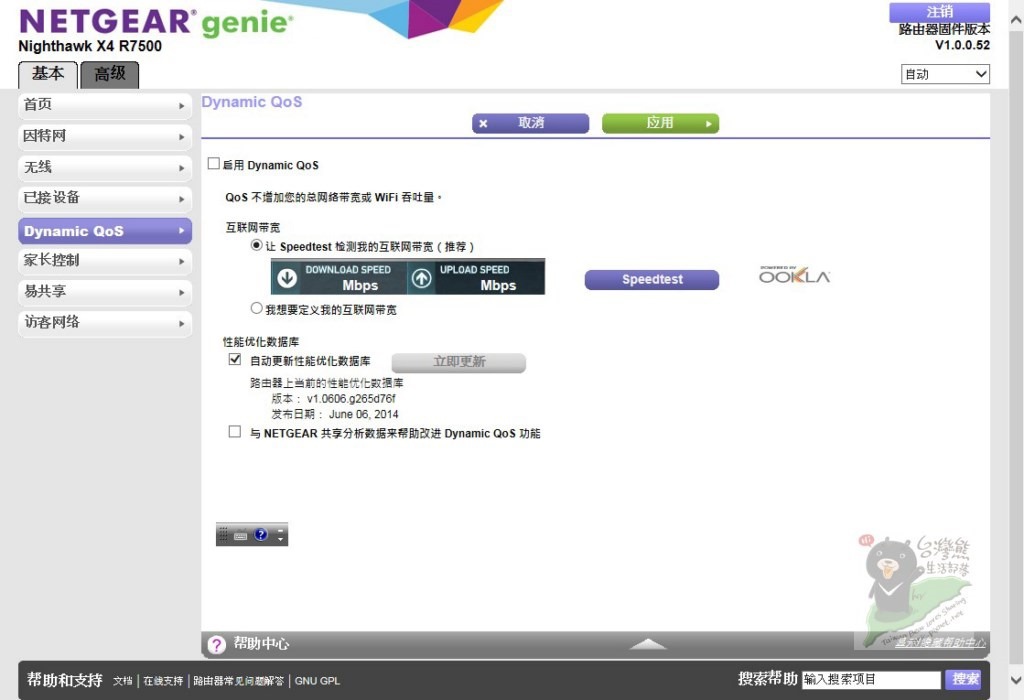Click the upload speed arrow icon

coord(421,279)
